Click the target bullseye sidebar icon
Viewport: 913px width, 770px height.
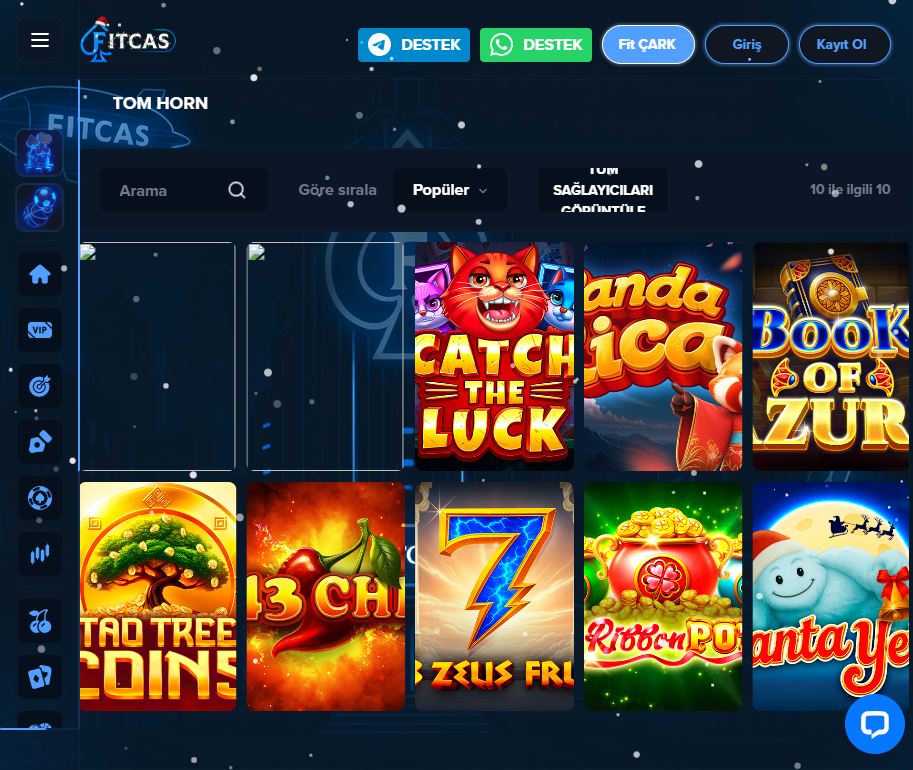tap(40, 386)
